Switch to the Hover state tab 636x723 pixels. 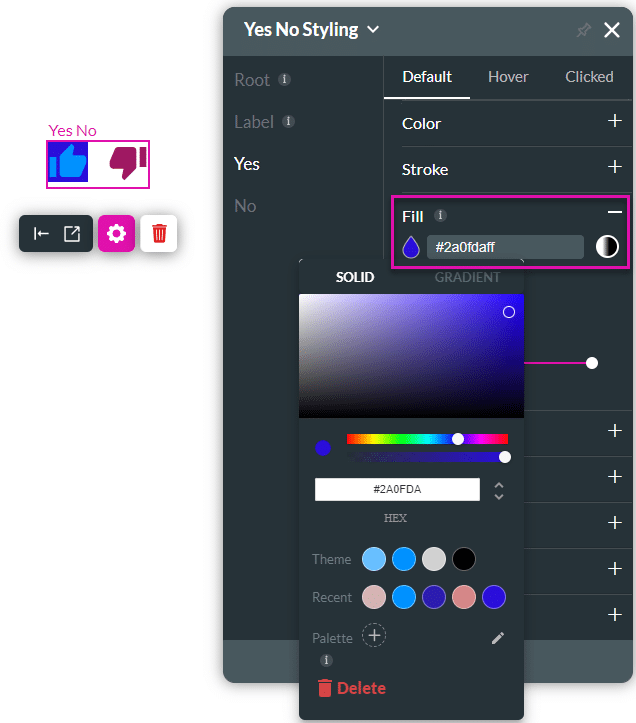508,77
